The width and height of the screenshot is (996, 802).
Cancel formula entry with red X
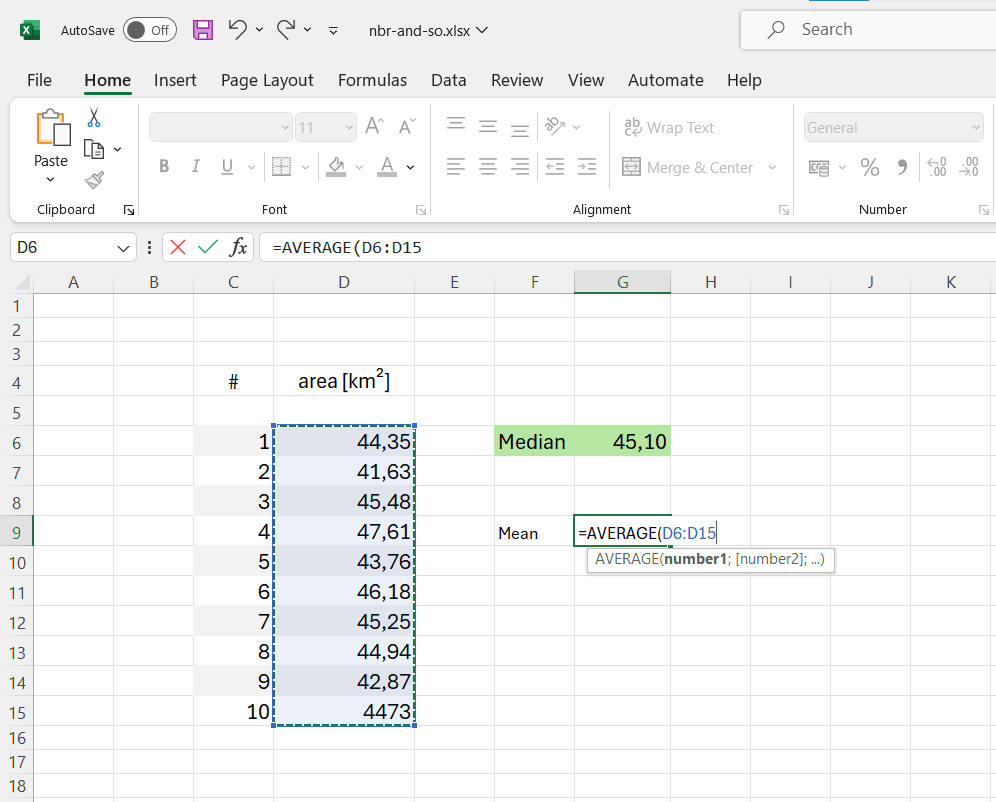[178, 247]
